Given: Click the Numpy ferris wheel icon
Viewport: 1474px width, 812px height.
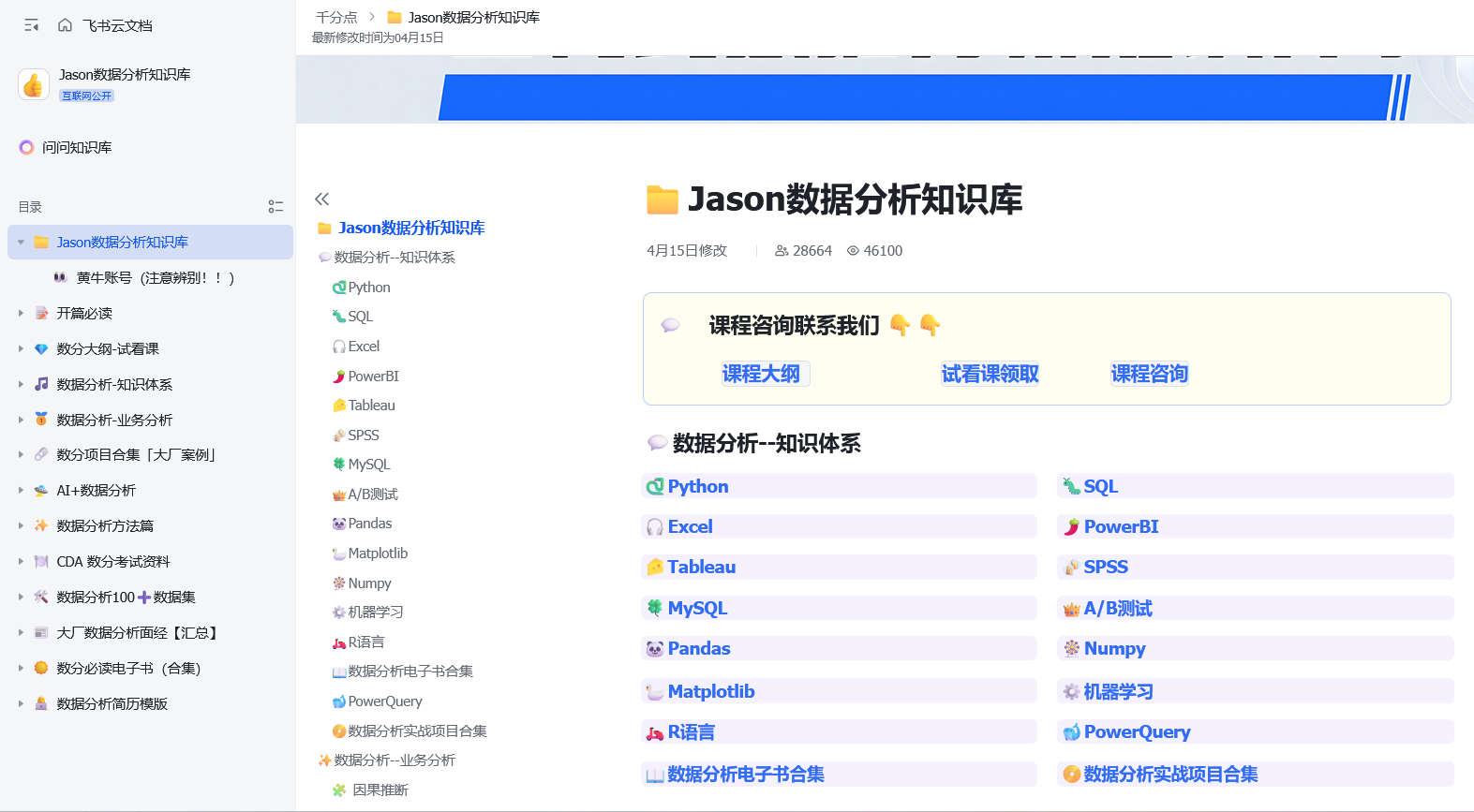Looking at the screenshot, I should pyautogui.click(x=1071, y=648).
